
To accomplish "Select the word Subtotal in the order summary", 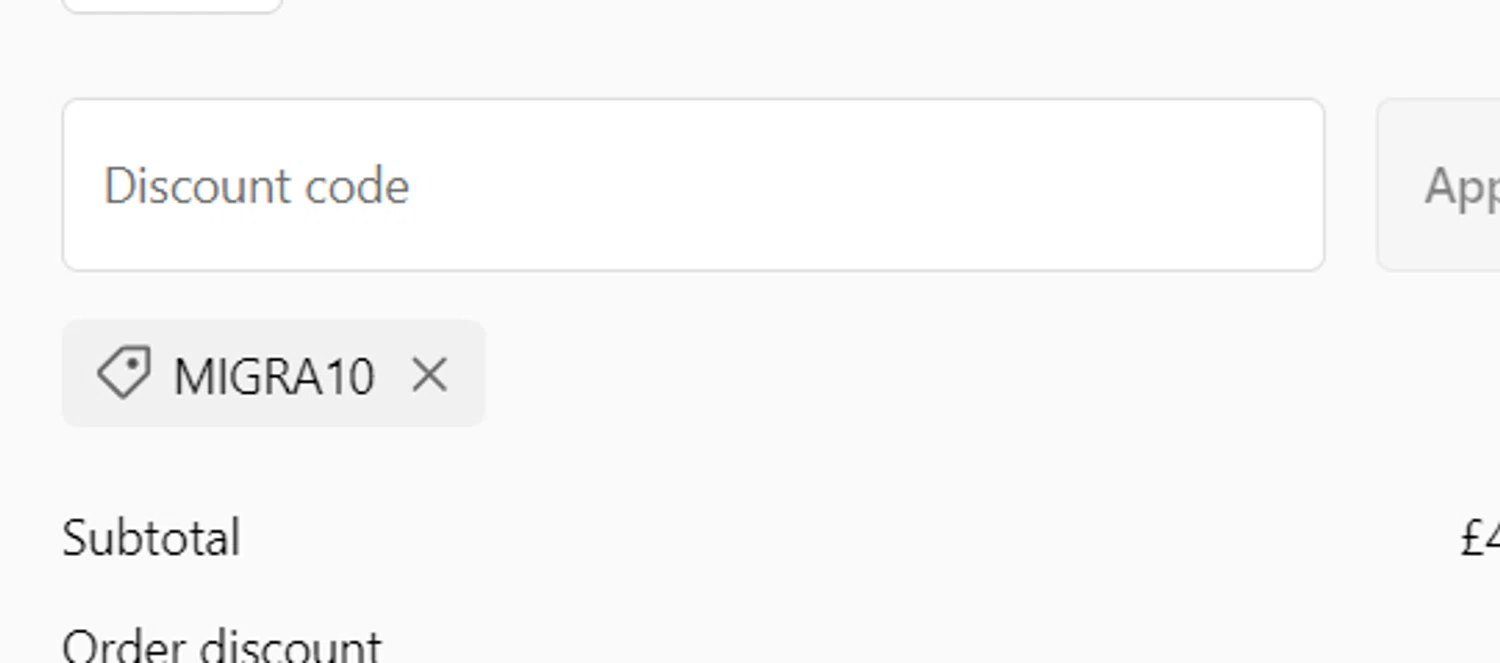I will [151, 538].
